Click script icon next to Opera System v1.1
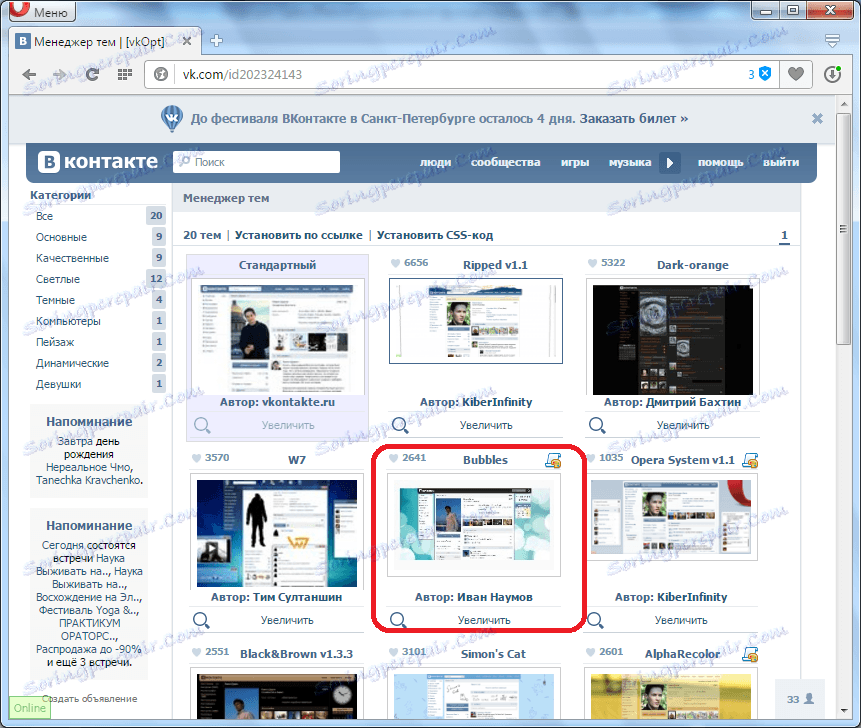 click(x=750, y=460)
